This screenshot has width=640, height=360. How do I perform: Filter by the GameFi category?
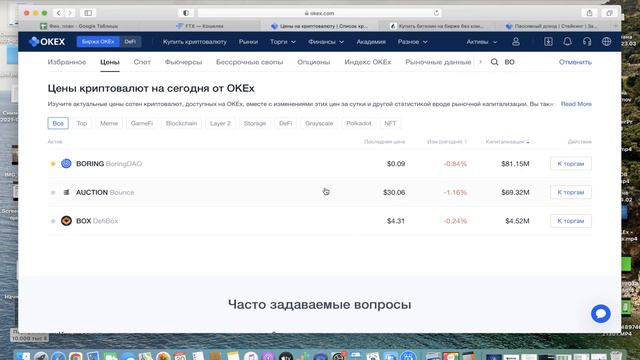click(142, 123)
